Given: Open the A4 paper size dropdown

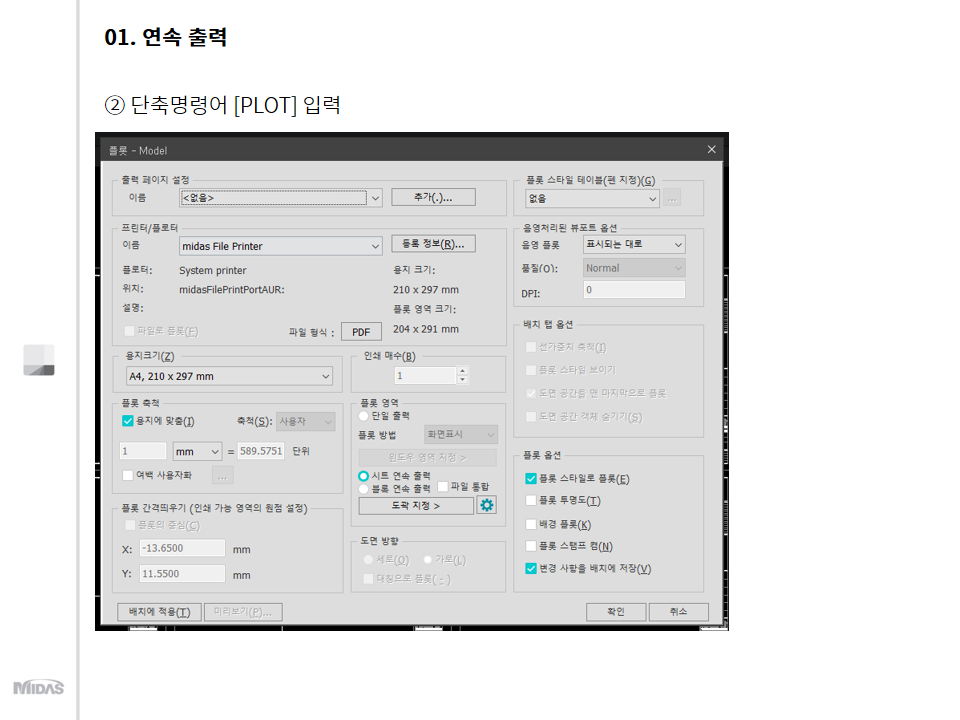Looking at the screenshot, I should [230, 376].
